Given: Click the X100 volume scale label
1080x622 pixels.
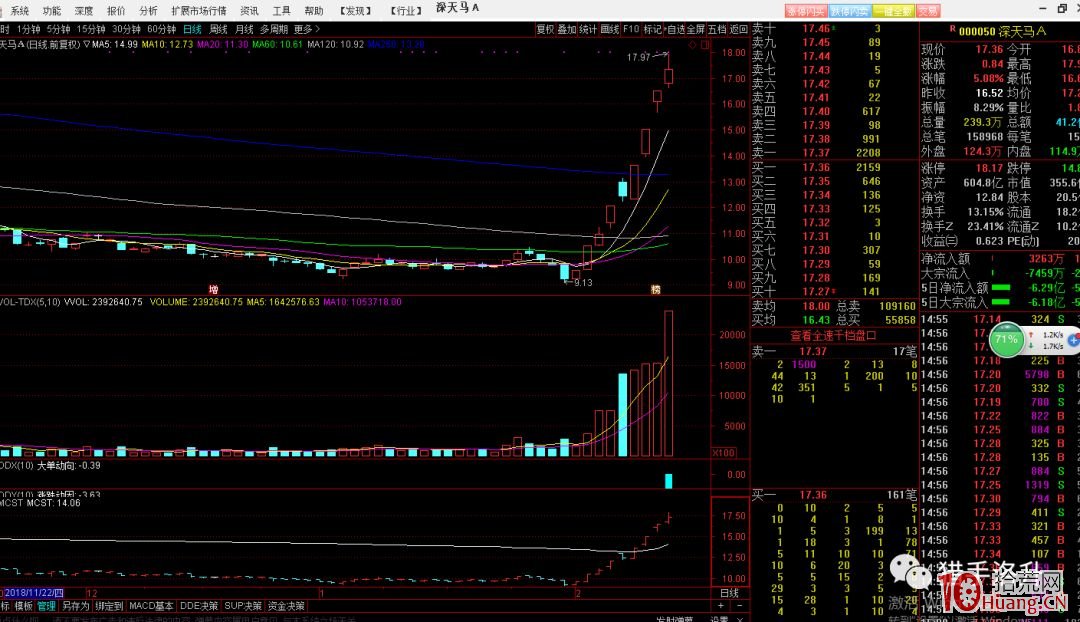Looking at the screenshot, I should click(724, 453).
